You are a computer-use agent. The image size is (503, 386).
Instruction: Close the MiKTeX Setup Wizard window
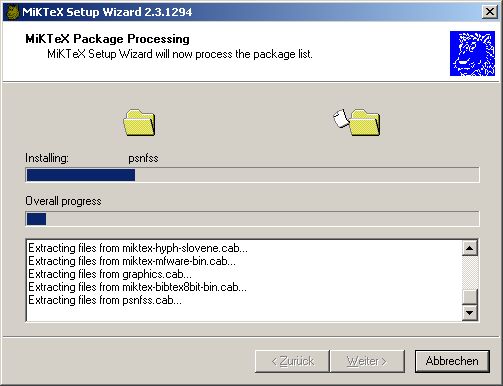(490, 12)
